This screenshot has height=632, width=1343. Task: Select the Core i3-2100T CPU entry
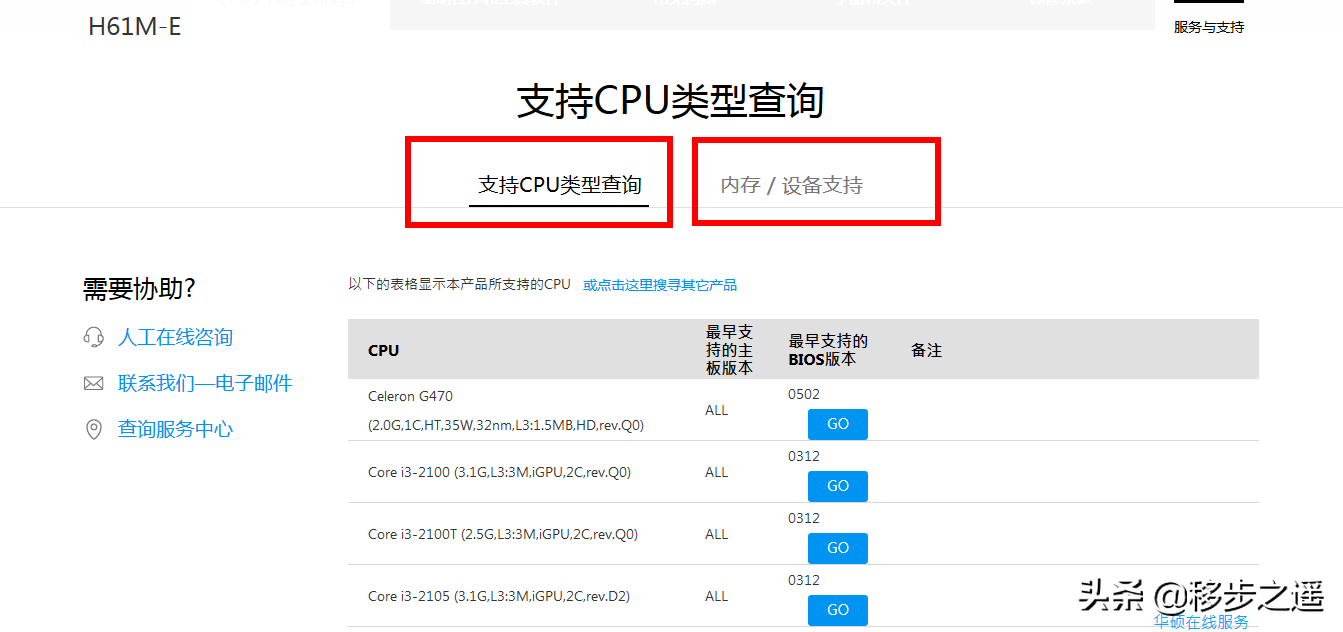[x=502, y=534]
